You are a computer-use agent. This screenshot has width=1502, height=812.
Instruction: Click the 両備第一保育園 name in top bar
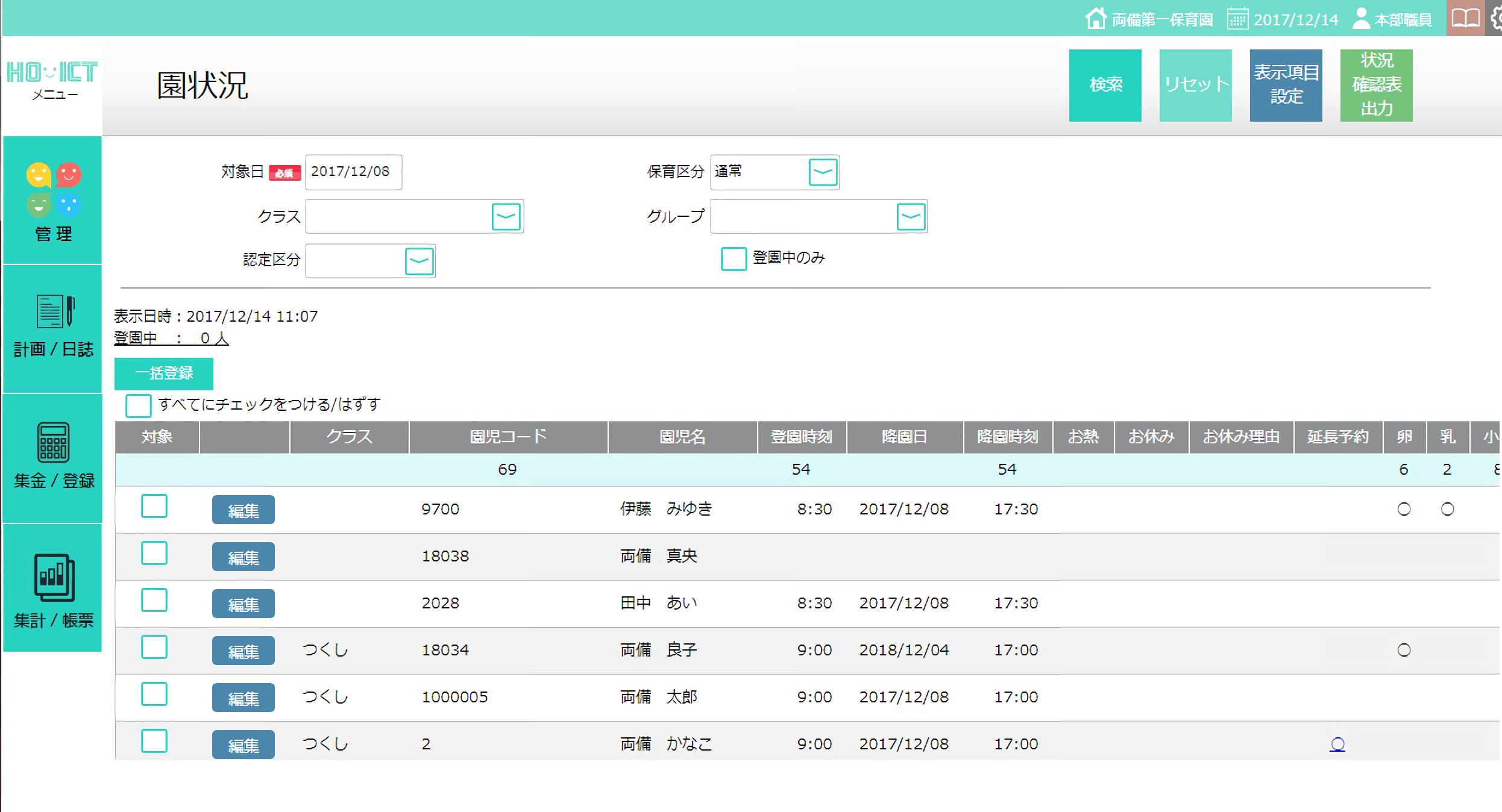[x=1162, y=20]
